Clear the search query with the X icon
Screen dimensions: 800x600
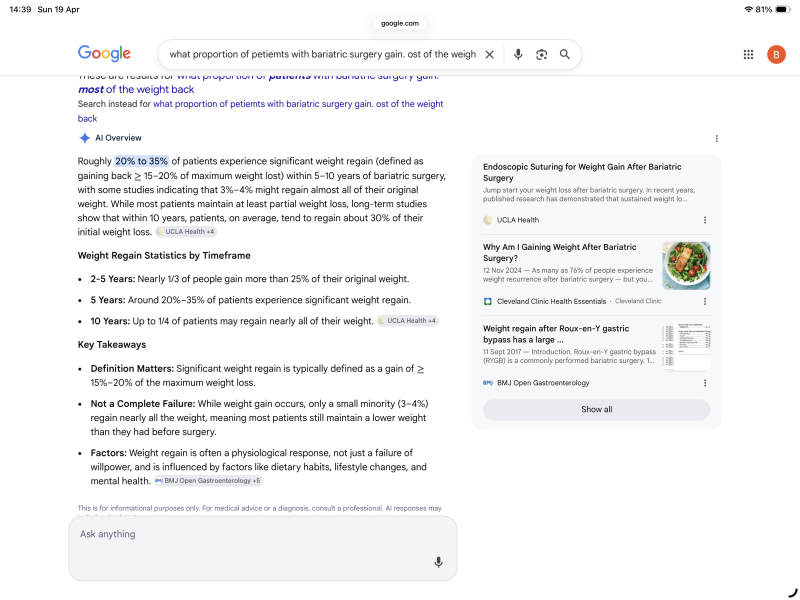489,55
